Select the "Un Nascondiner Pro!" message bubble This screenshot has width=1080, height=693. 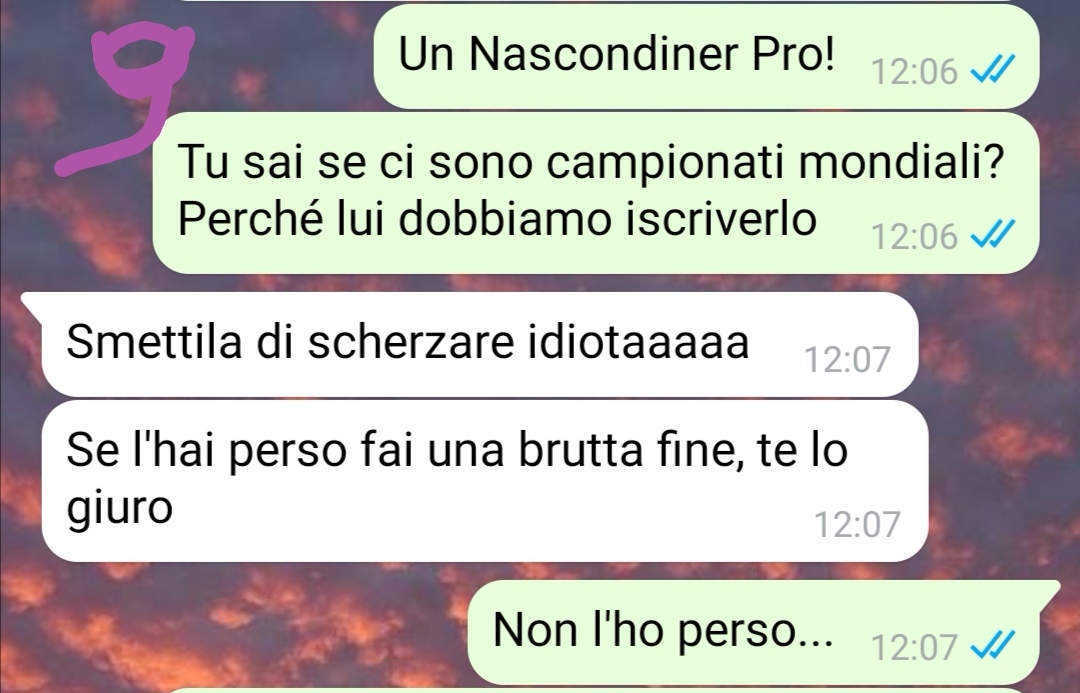(706, 56)
